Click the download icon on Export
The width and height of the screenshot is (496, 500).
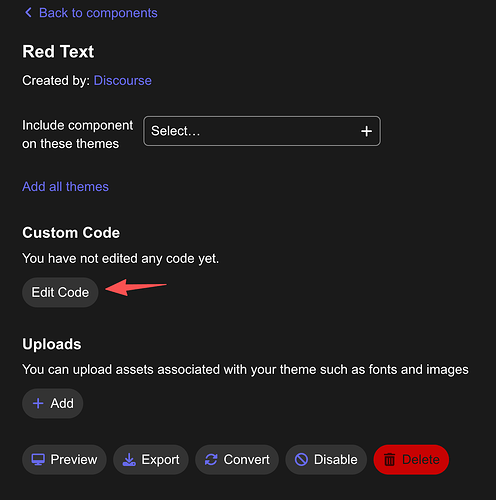(129, 460)
